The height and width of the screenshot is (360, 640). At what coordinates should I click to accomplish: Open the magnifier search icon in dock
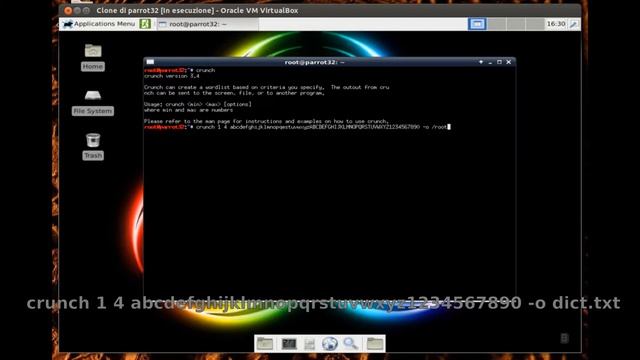[x=351, y=344]
